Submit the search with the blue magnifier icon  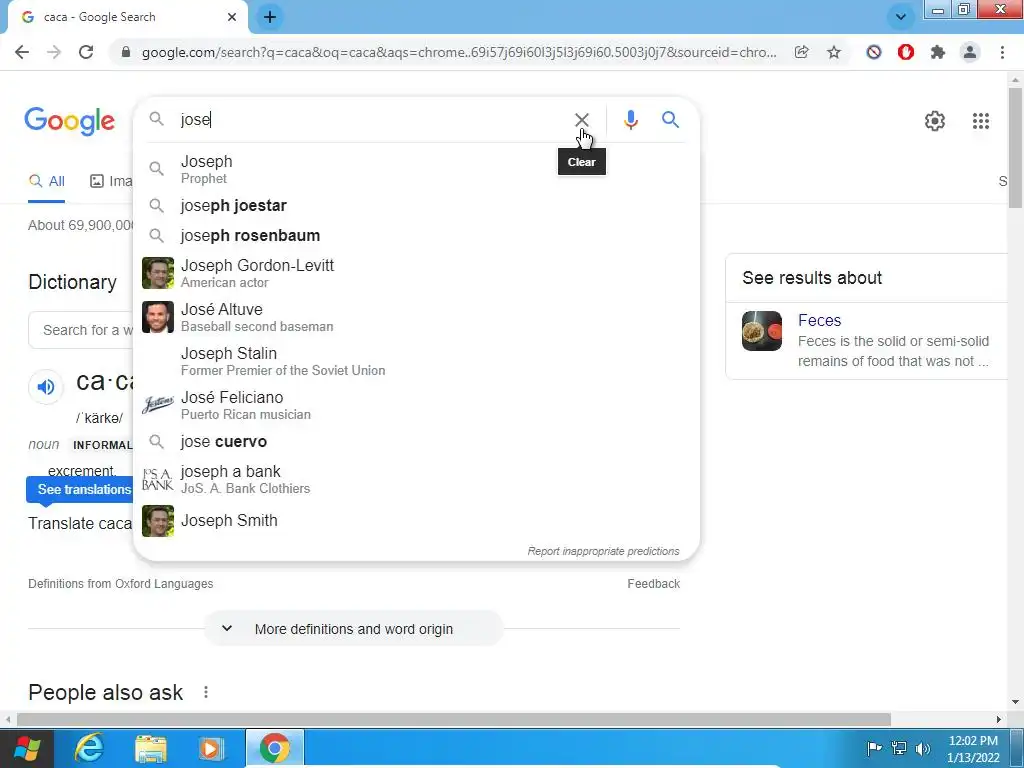point(670,120)
